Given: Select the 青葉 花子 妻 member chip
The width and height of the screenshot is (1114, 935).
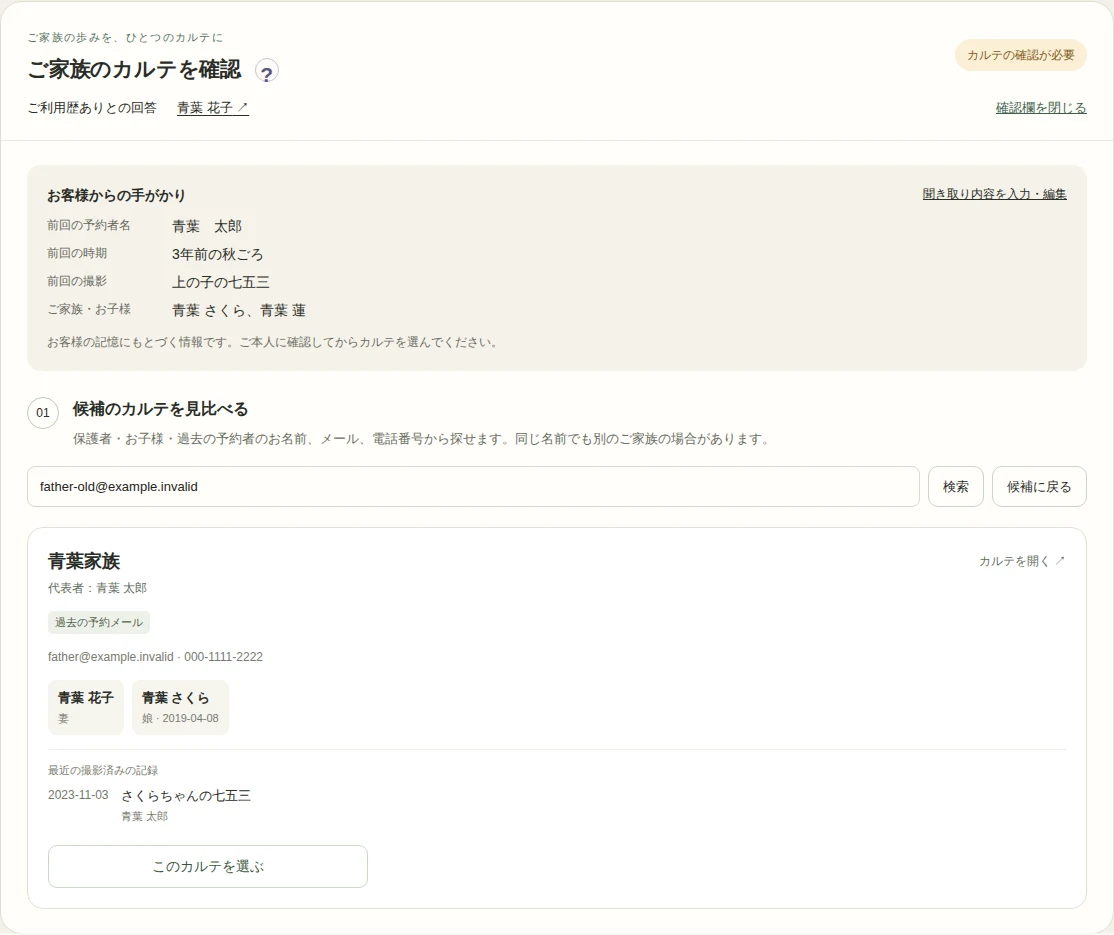Looking at the screenshot, I should point(86,707).
